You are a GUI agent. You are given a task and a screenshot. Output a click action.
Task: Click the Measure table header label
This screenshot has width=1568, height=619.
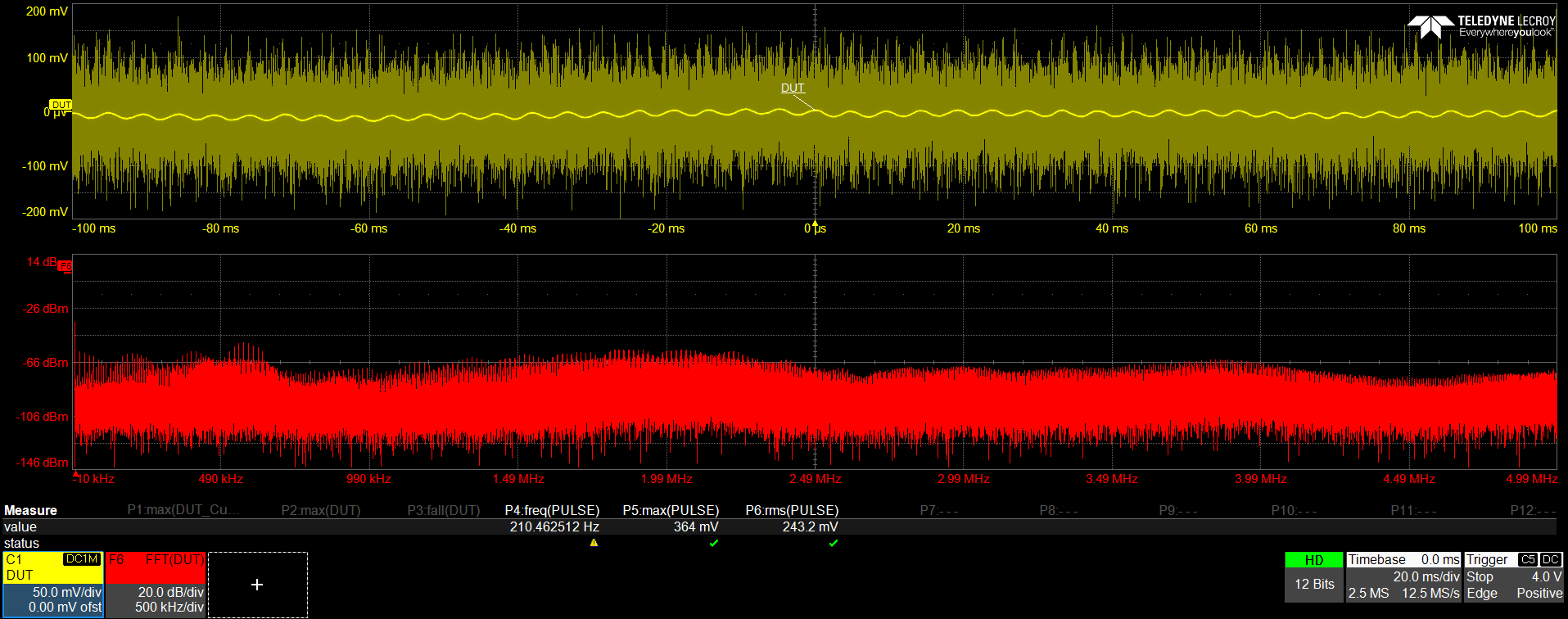30,510
